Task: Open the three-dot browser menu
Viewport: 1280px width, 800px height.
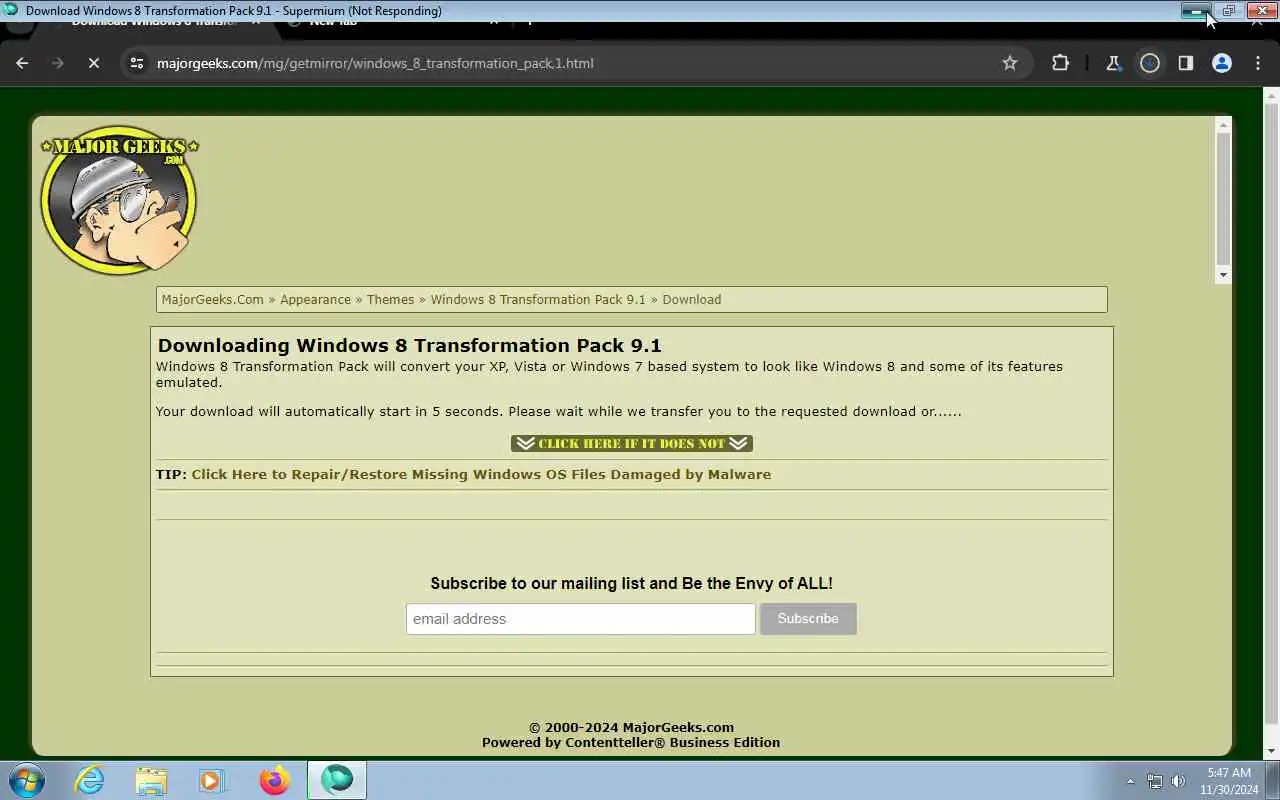Action: click(x=1258, y=63)
